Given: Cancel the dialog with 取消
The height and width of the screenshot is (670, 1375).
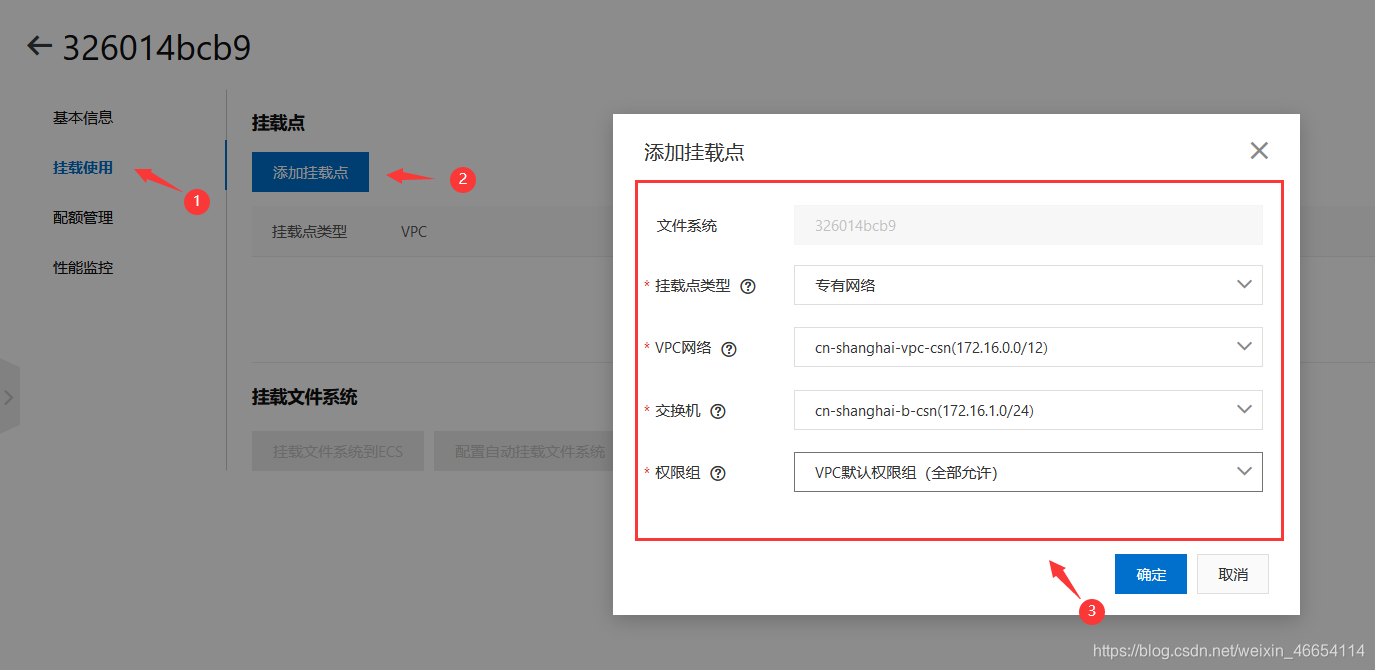Looking at the screenshot, I should click(1233, 574).
